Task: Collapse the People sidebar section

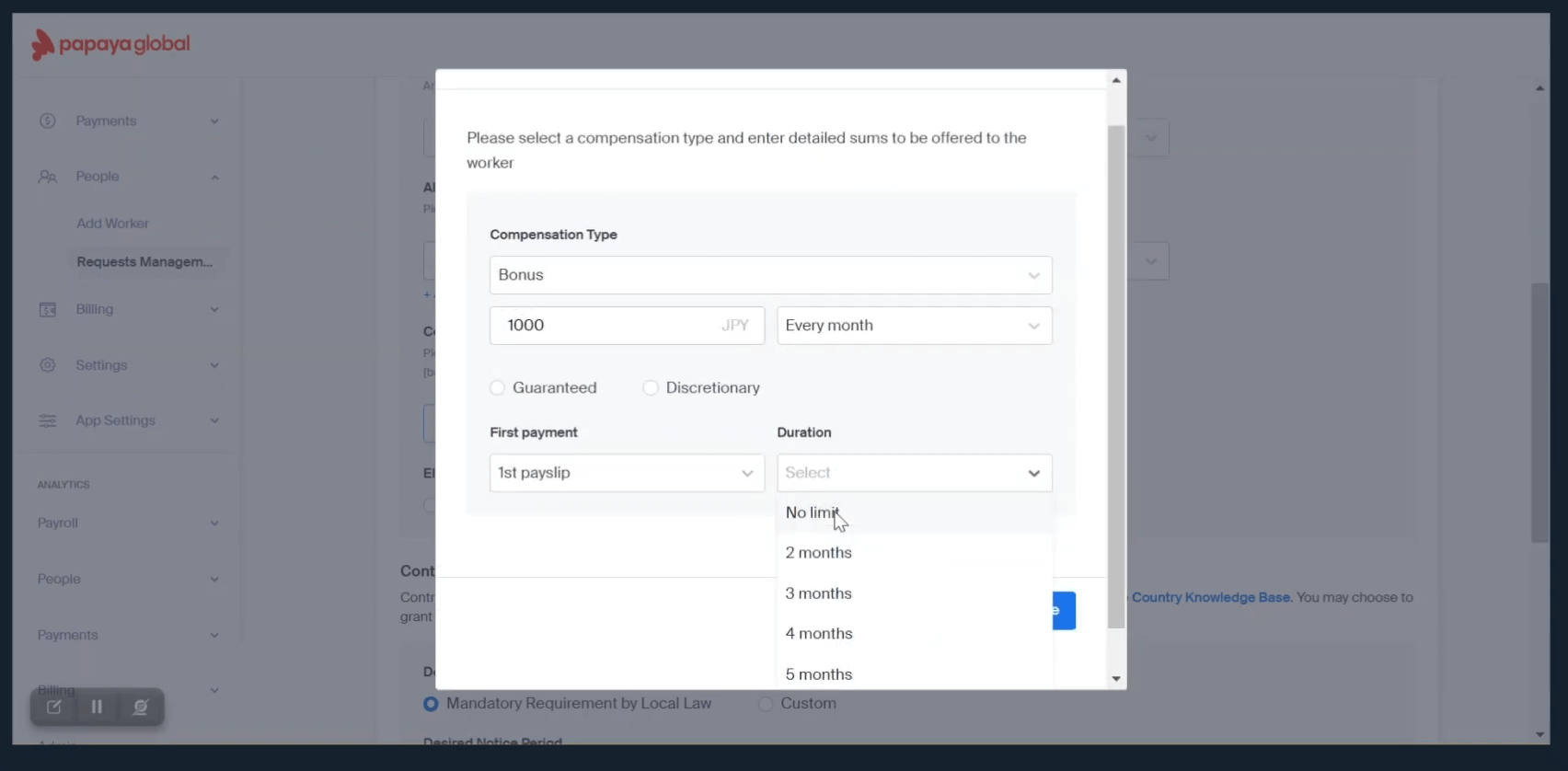Action: coord(214,177)
